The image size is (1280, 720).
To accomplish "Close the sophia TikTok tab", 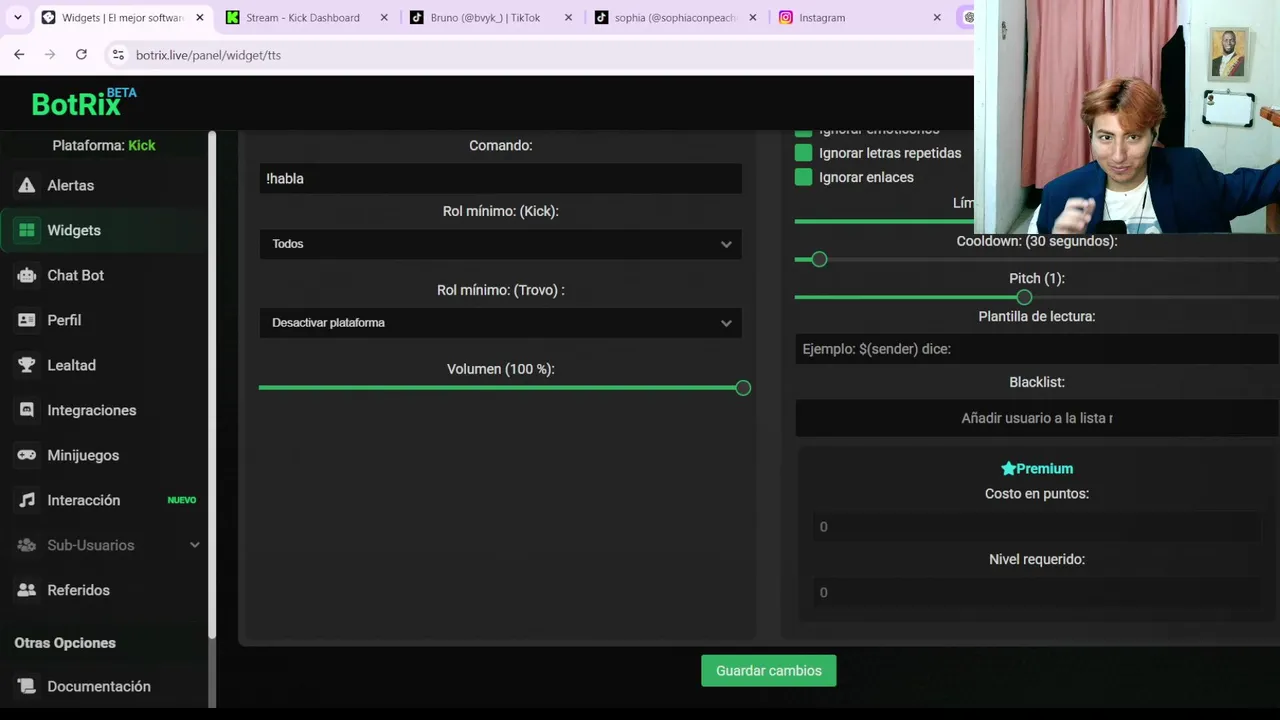I will pyautogui.click(x=753, y=17).
